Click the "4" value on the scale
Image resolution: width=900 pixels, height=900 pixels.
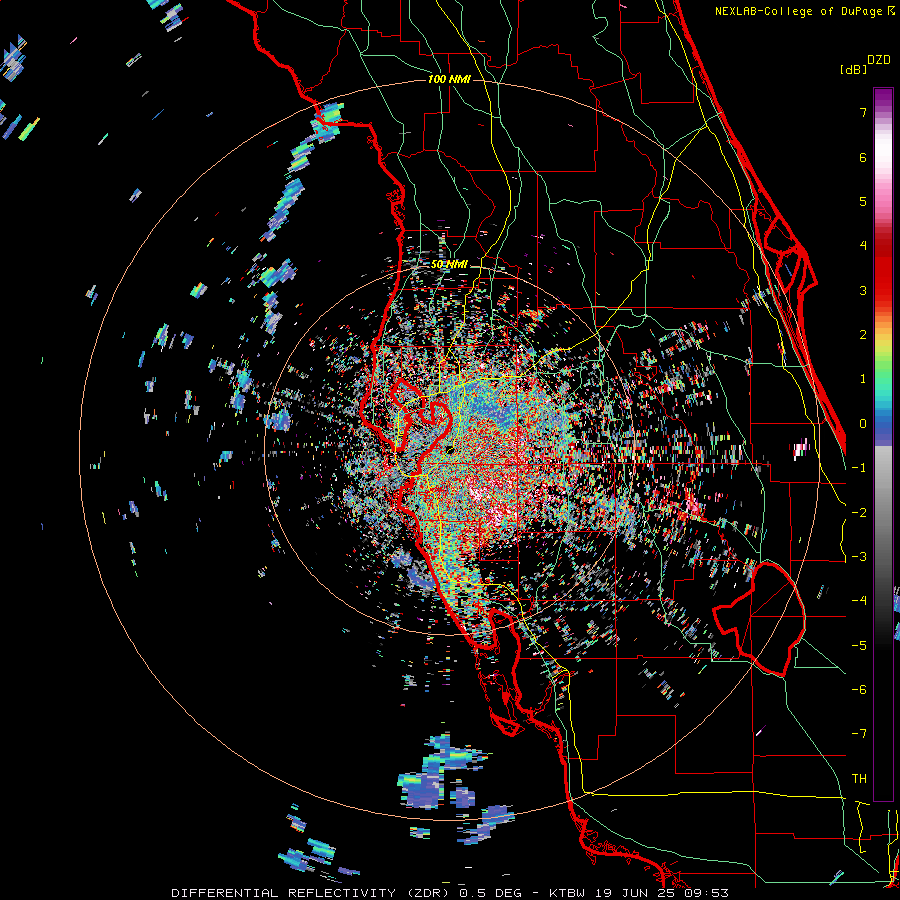click(x=863, y=246)
